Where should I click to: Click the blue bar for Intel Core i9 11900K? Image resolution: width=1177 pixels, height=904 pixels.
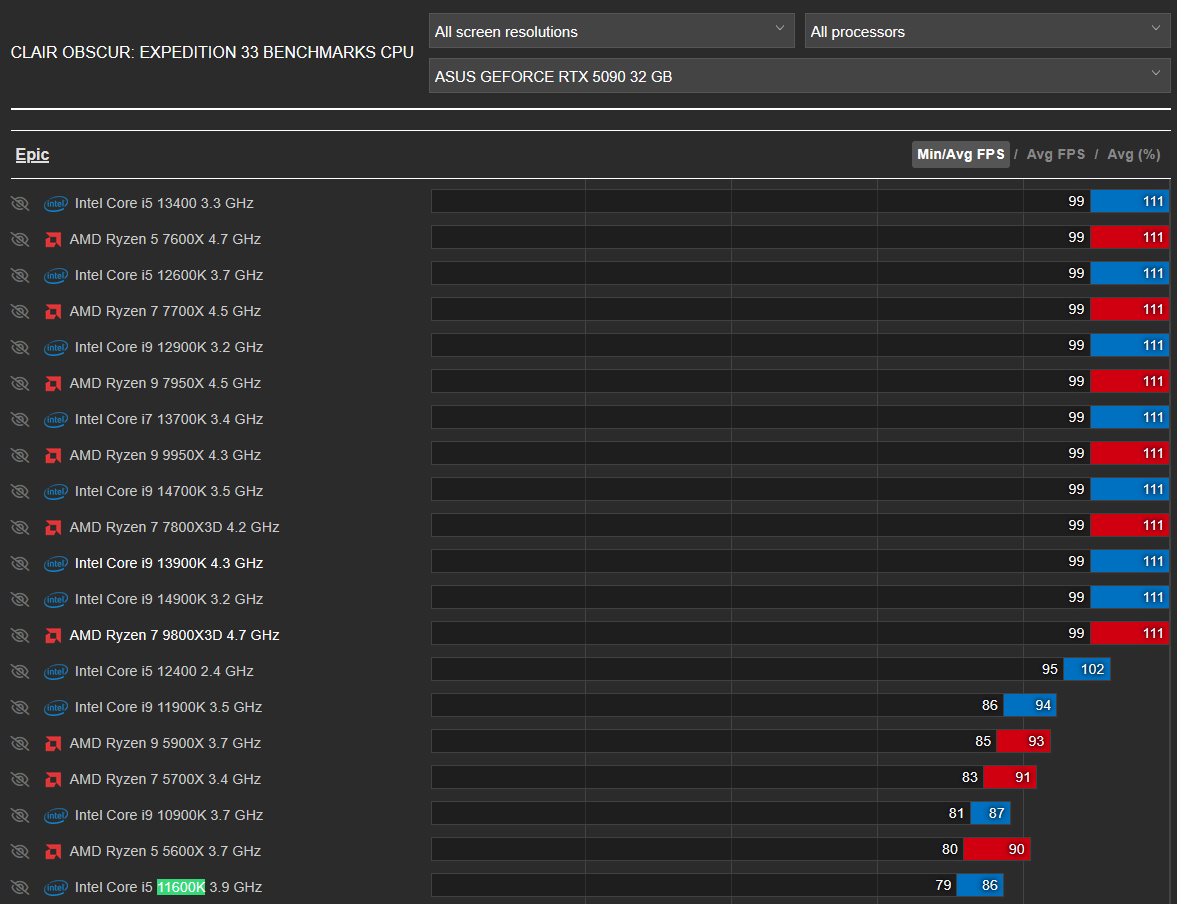pyautogui.click(x=1030, y=705)
